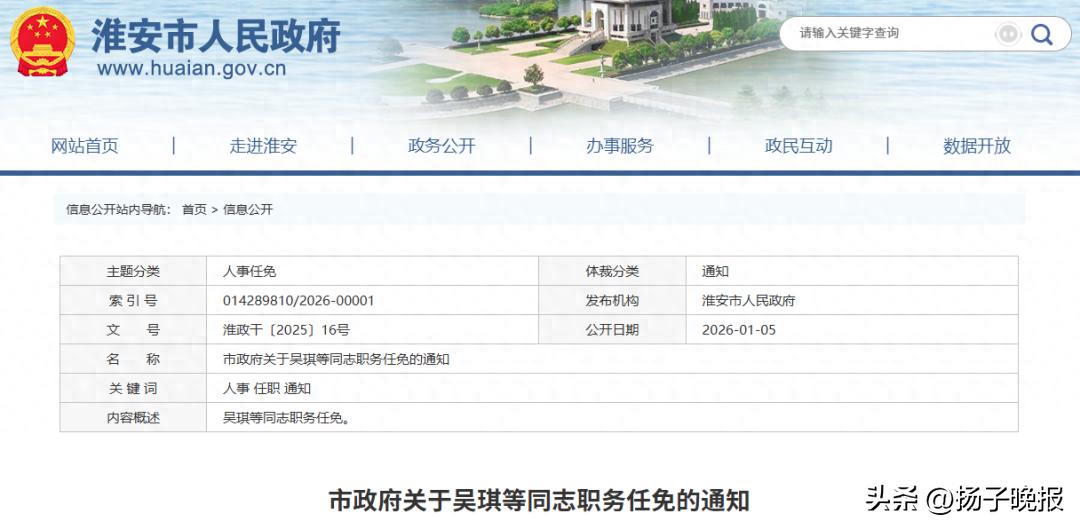Open the 网站首页 navigation tab
Screen dimensions: 1080x529
click(85, 146)
